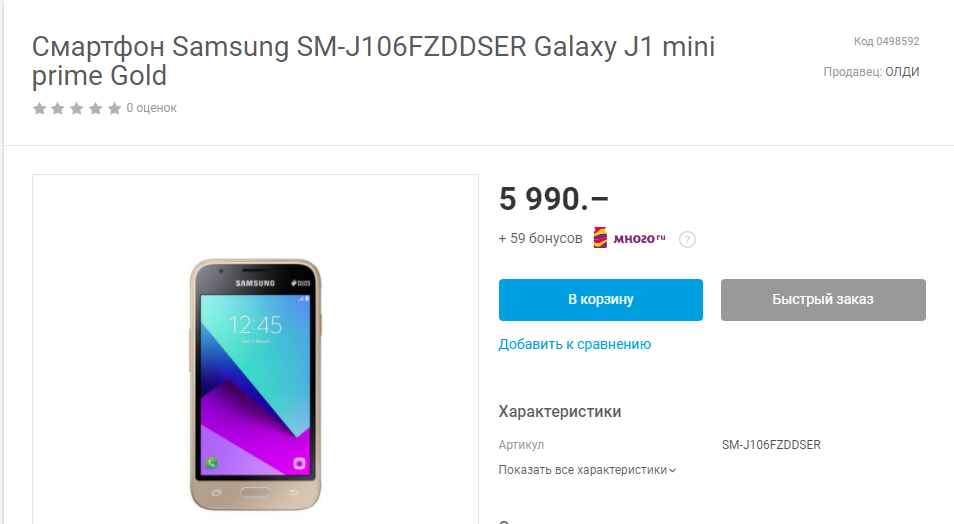Click the product title heading

coord(373,61)
